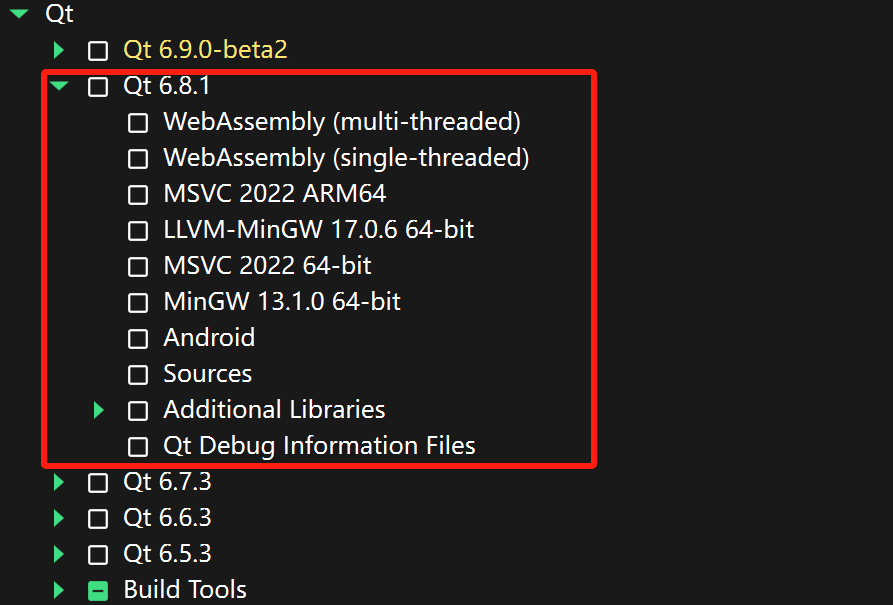Screen dimensions: 893x605
Task: Expand the Build Tools section
Action: 58,590
